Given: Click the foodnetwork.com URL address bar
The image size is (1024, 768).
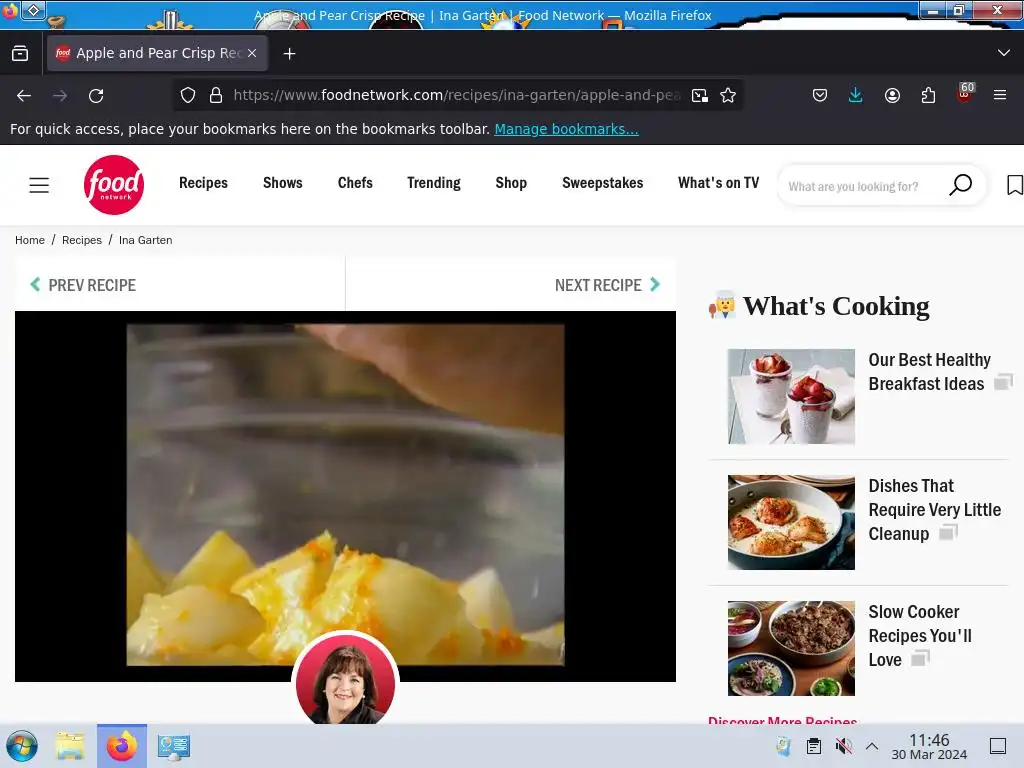Looking at the screenshot, I should tap(456, 95).
